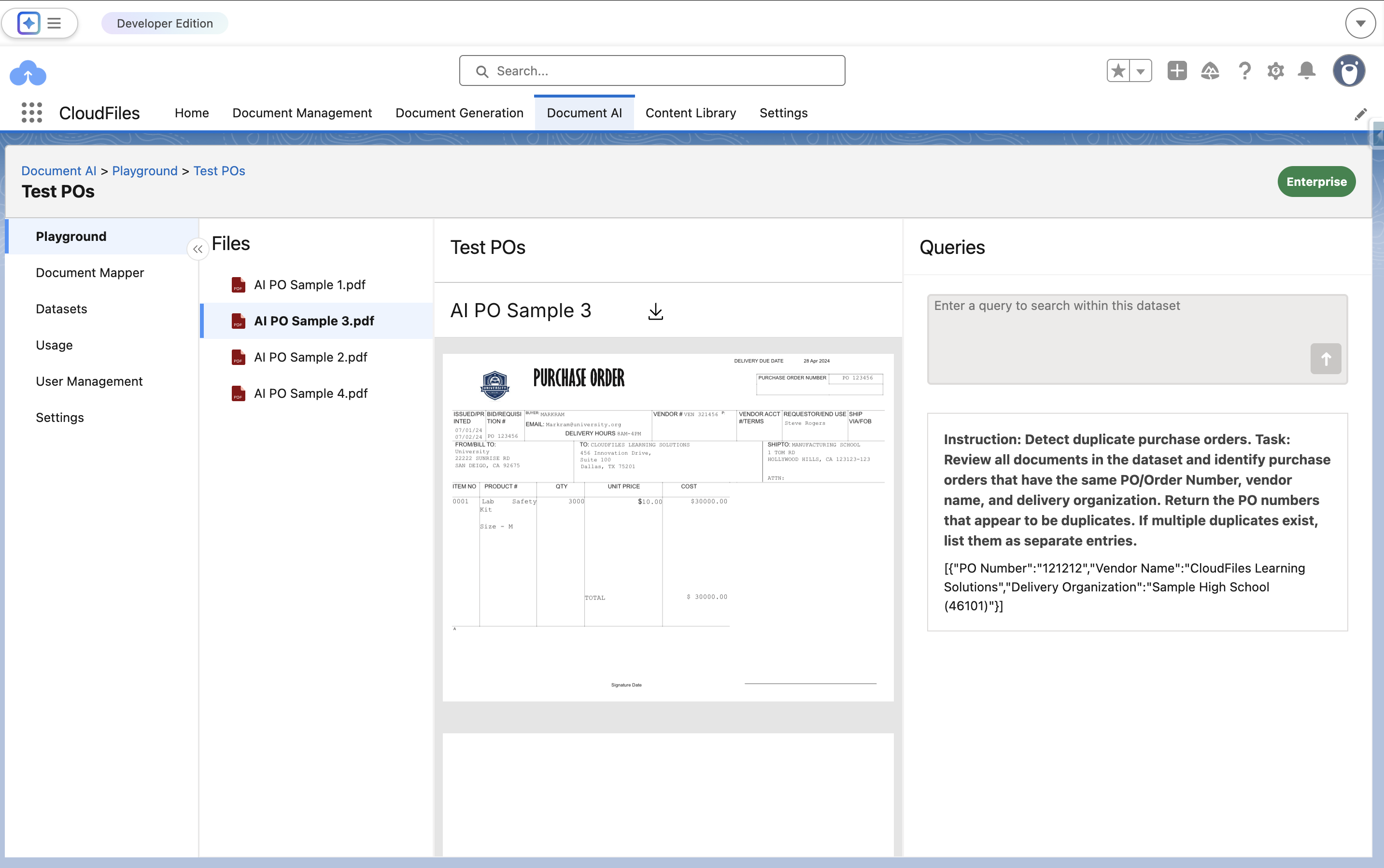The width and height of the screenshot is (1384, 868).
Task: Select the AI PO Sample 4.pdf file name
Action: point(311,393)
